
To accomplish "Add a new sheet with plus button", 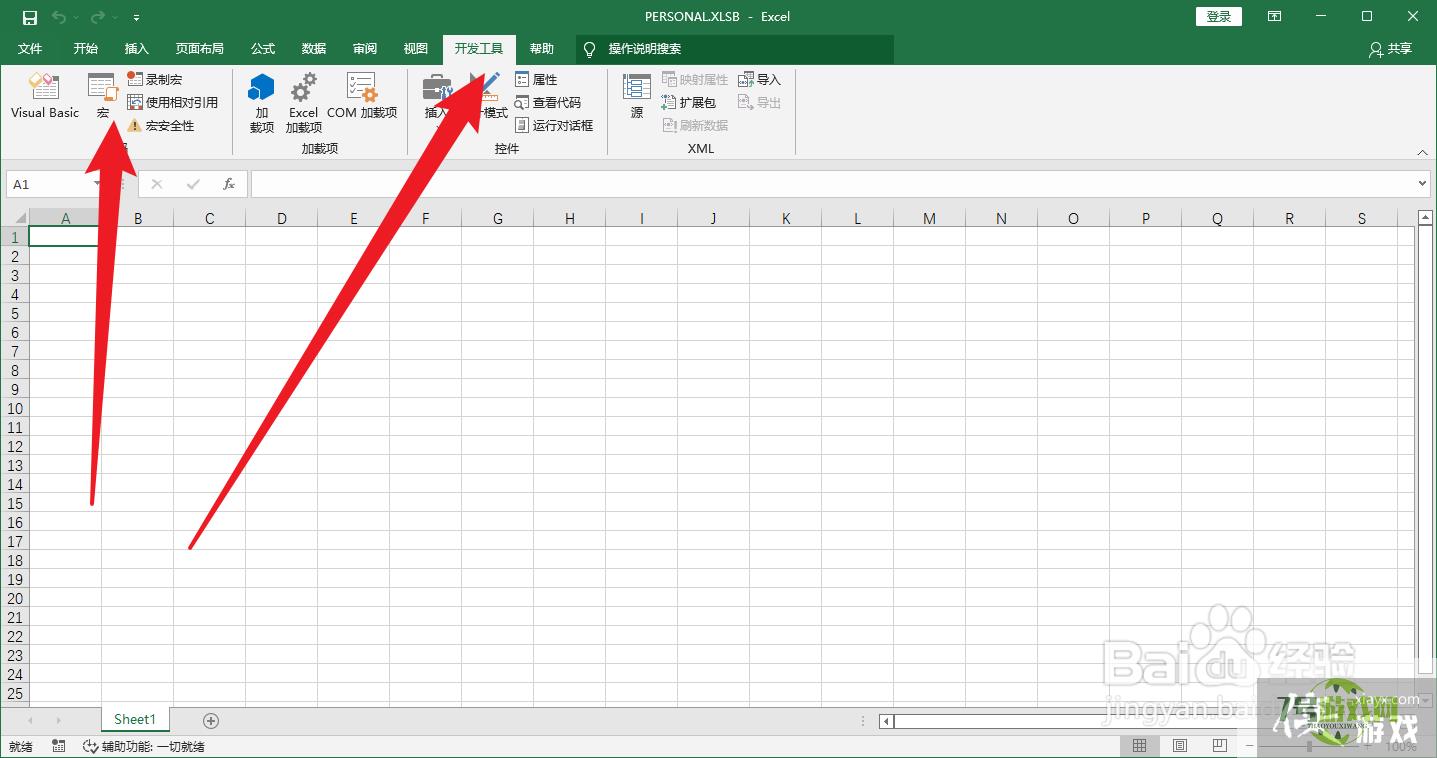I will pyautogui.click(x=211, y=720).
